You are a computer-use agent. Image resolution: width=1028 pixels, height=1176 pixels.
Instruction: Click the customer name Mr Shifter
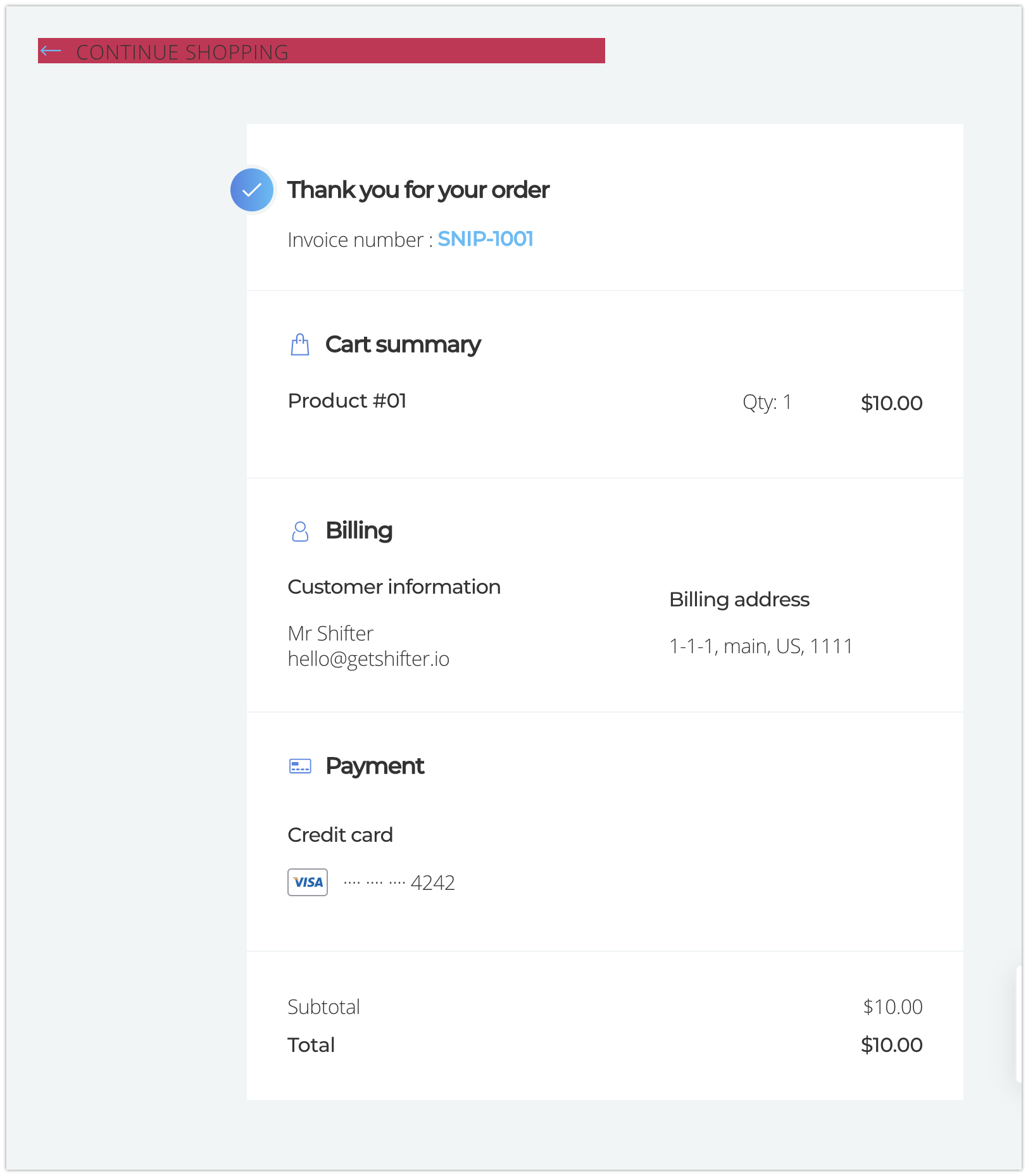click(330, 634)
